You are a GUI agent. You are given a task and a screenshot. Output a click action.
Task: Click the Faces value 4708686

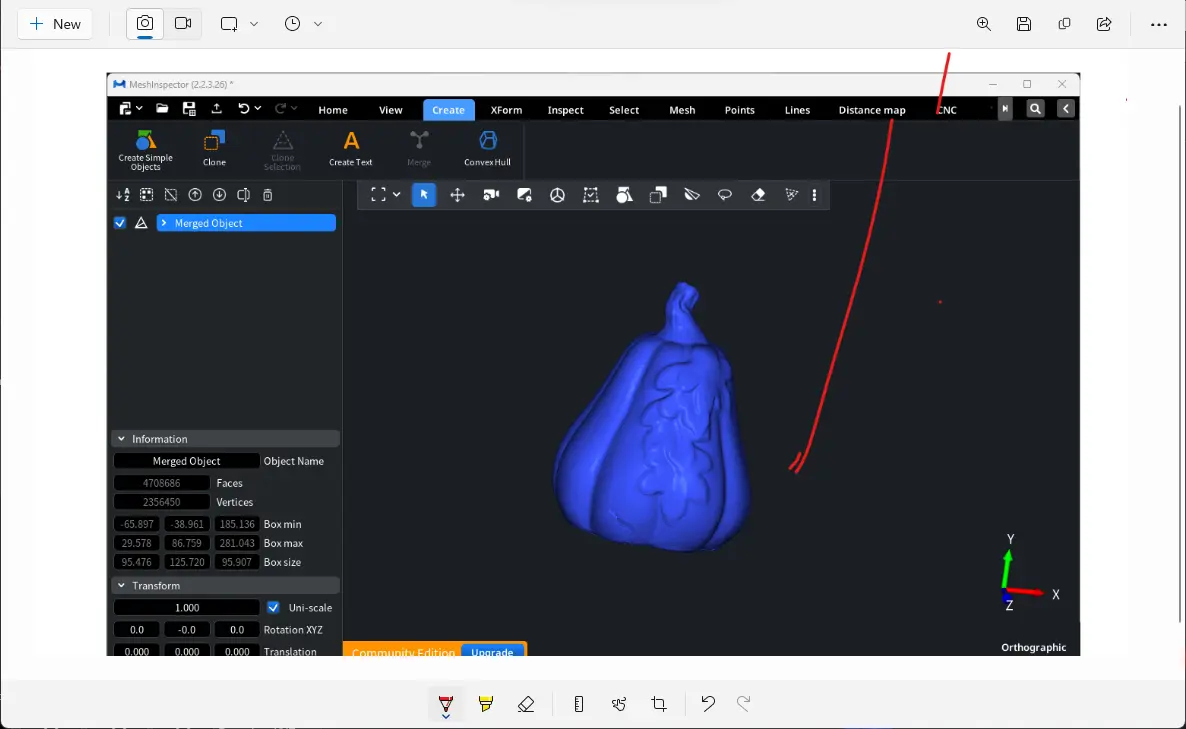[x=161, y=482]
